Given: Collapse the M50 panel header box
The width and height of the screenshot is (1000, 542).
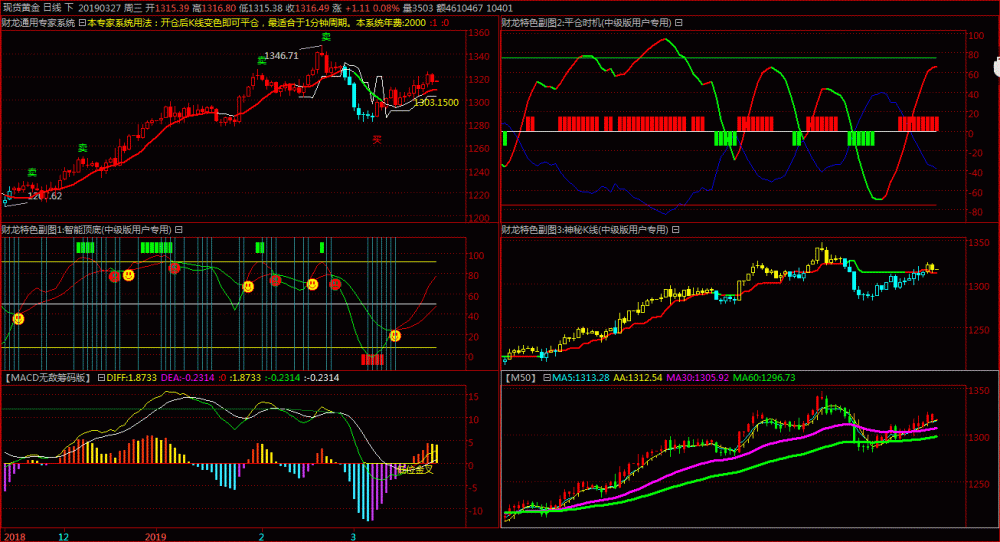Looking at the screenshot, I should tap(547, 377).
